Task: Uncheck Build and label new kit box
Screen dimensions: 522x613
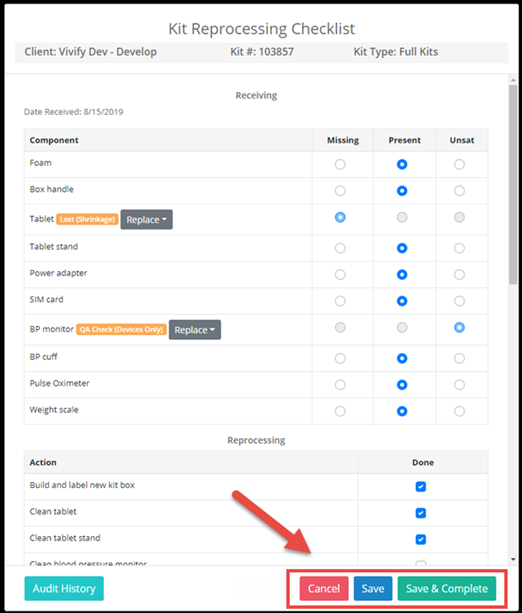Action: click(421, 487)
